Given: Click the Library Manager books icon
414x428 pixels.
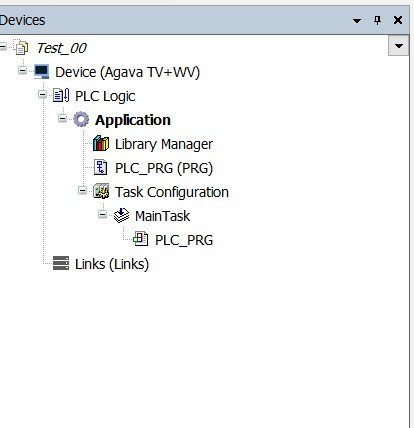Looking at the screenshot, I should click(x=101, y=144).
